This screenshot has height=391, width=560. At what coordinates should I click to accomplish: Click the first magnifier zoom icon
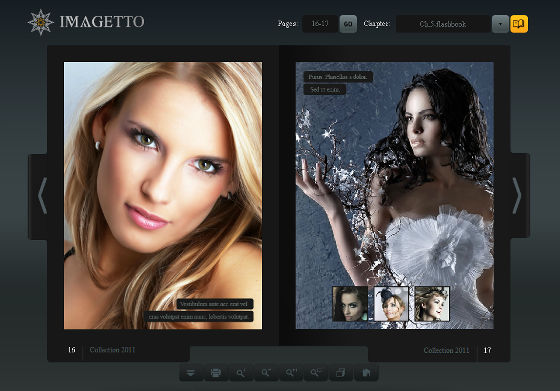click(241, 373)
